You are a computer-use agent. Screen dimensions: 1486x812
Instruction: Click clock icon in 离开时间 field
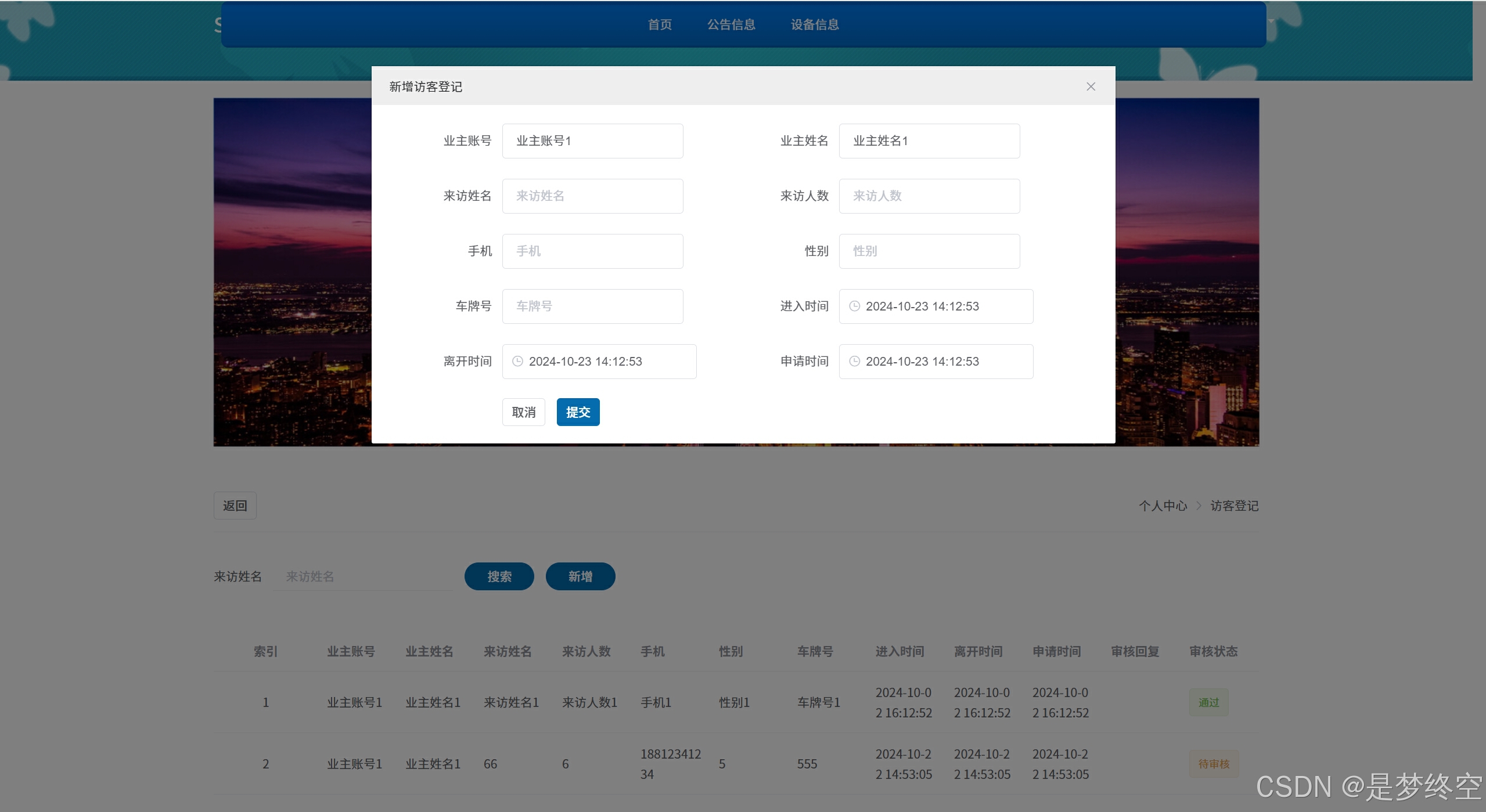(517, 361)
